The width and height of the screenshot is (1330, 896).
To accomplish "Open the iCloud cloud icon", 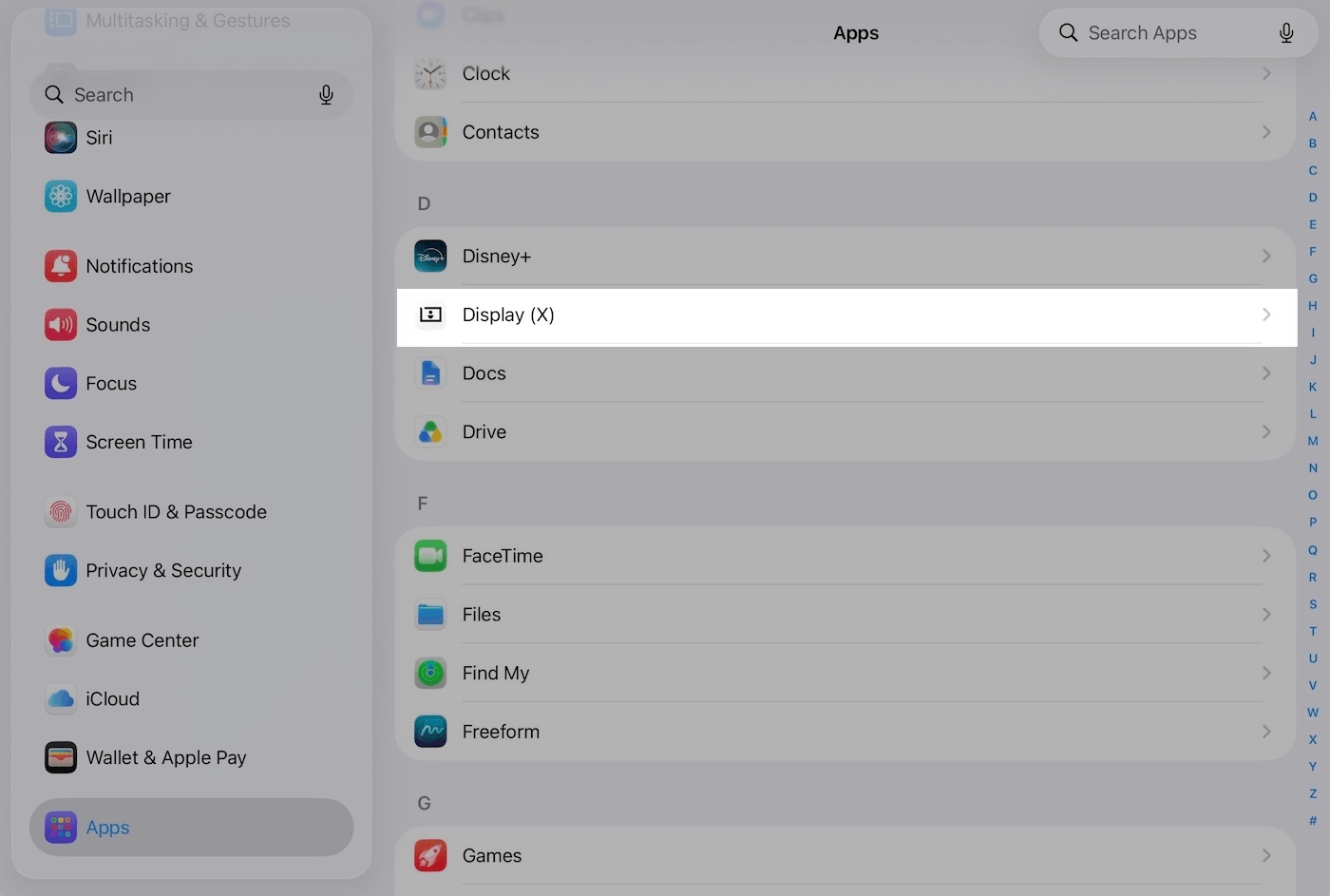I will pyautogui.click(x=61, y=699).
